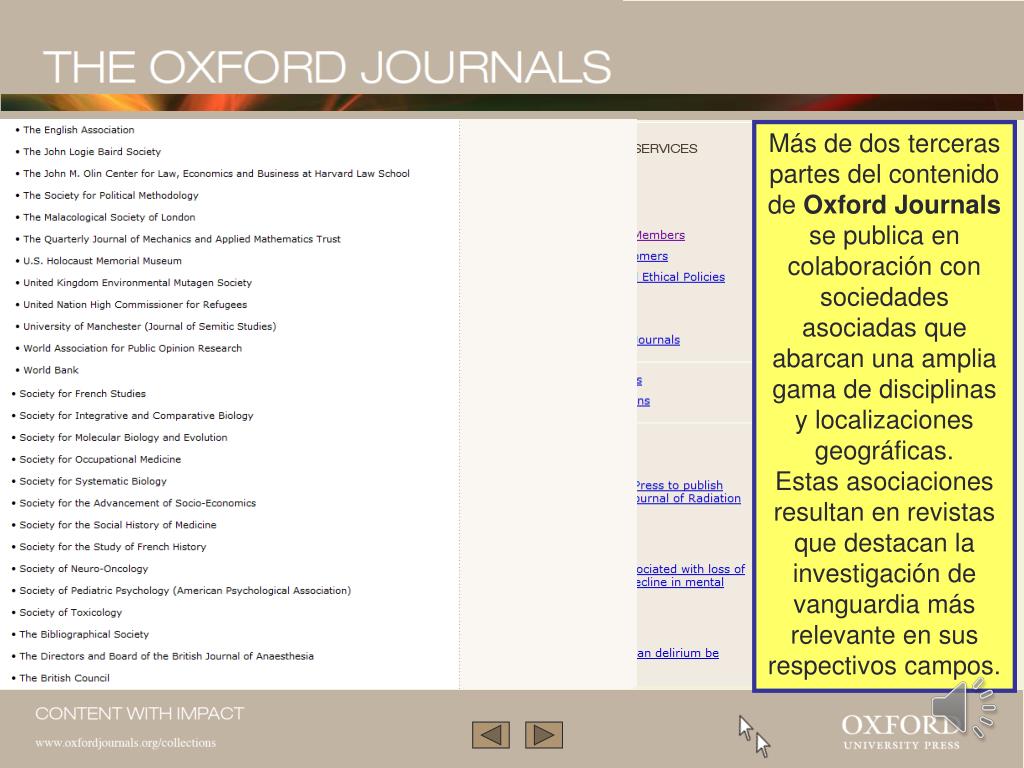The width and height of the screenshot is (1024, 768).
Task: Select The John Logie Baird Society
Action: tap(92, 152)
